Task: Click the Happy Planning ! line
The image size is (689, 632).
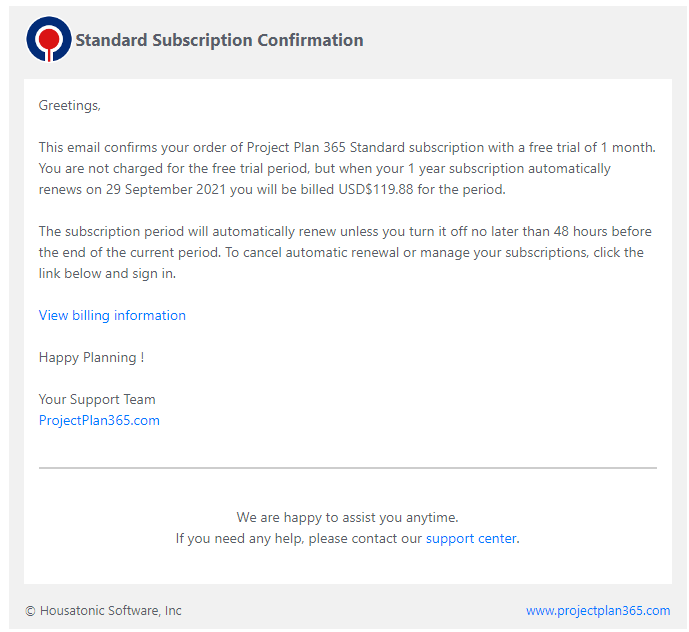Action: coord(91,358)
